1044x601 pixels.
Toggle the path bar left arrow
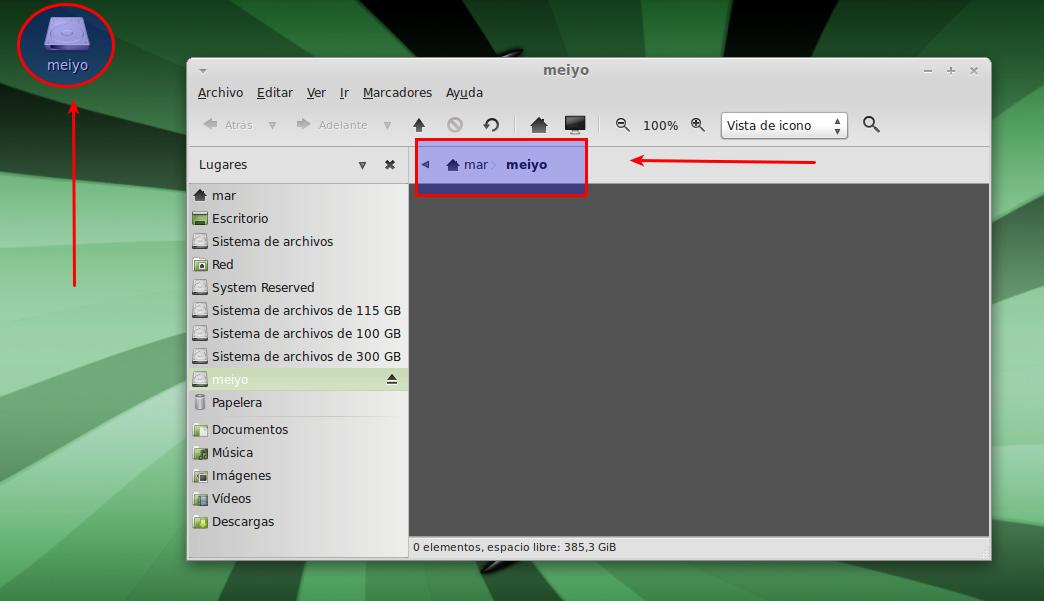[x=426, y=165]
